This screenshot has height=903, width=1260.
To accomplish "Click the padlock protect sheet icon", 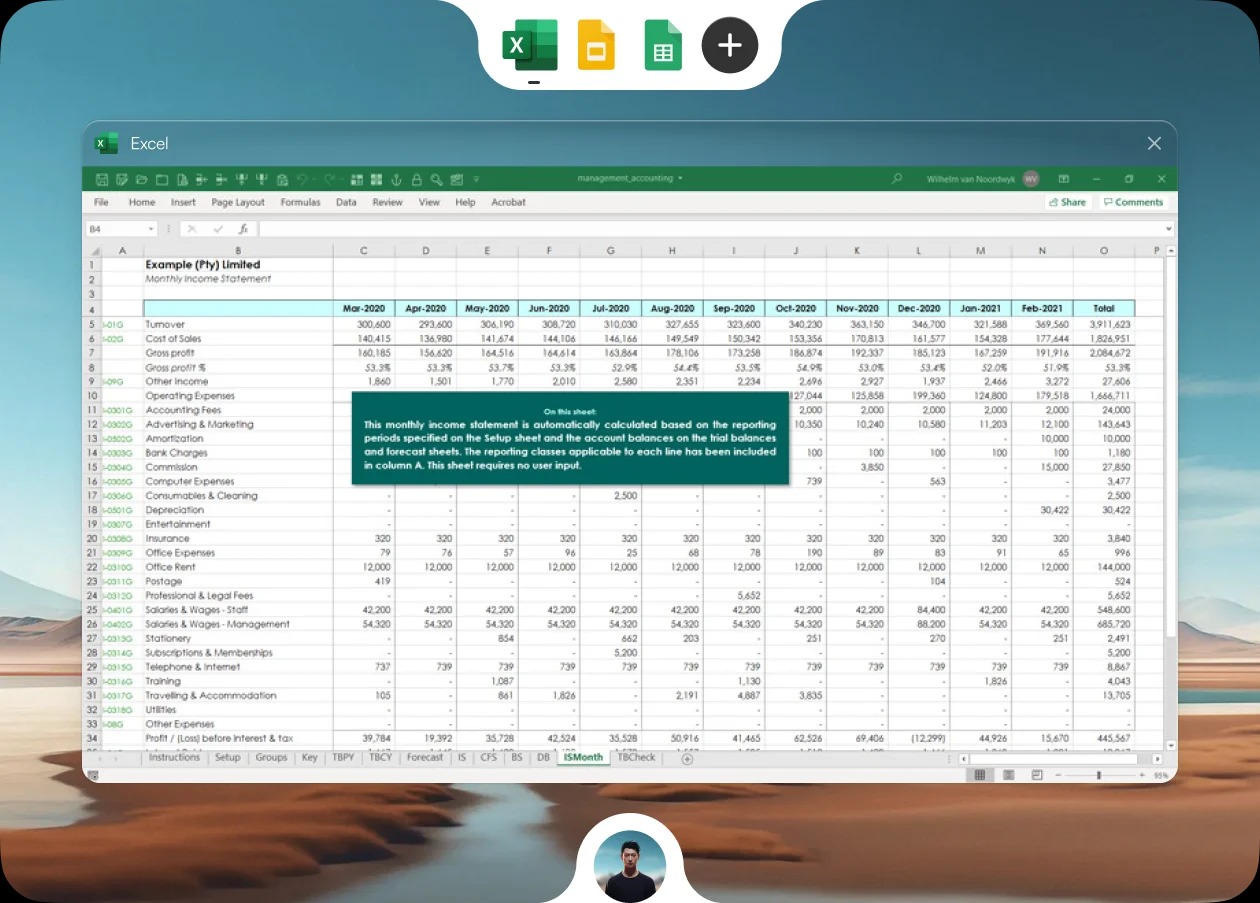I will point(416,179).
